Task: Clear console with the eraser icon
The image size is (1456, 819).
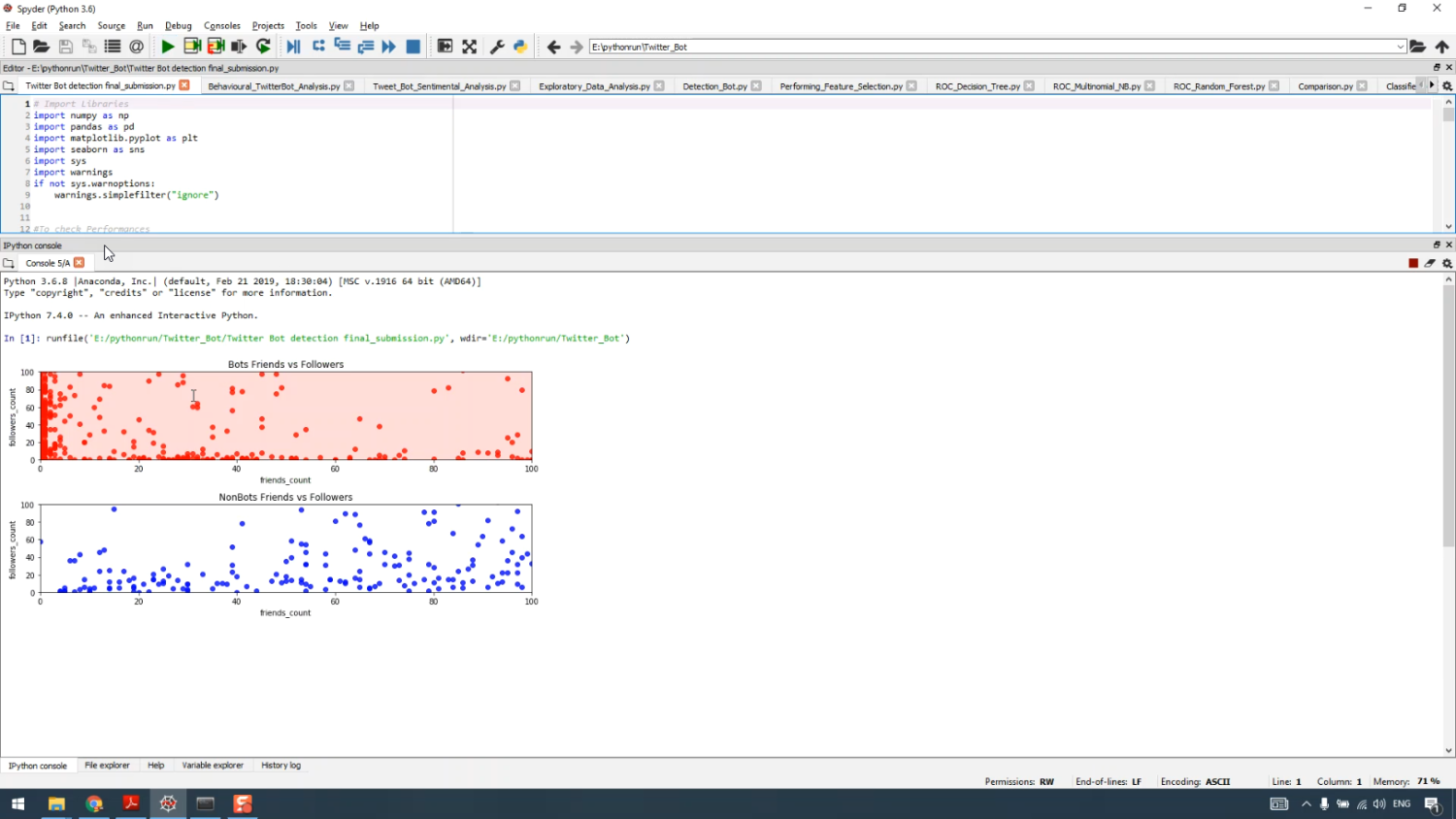Action: pos(1430,263)
